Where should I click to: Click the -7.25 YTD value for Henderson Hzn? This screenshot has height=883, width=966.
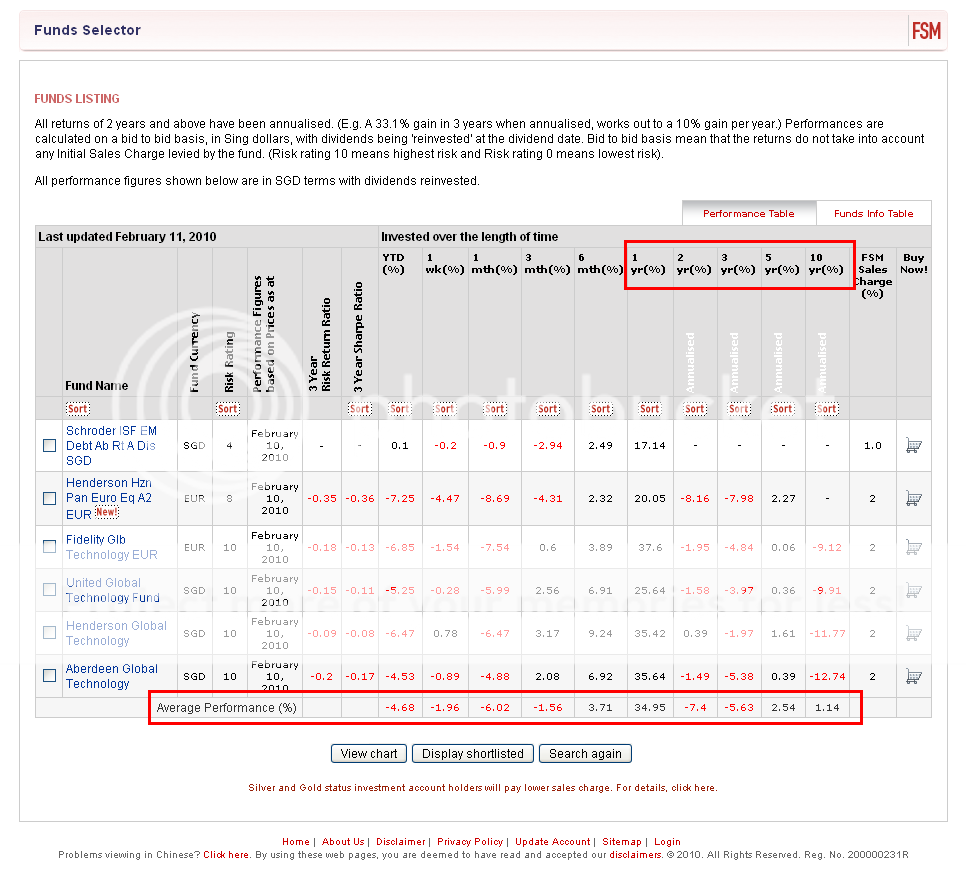pos(400,498)
